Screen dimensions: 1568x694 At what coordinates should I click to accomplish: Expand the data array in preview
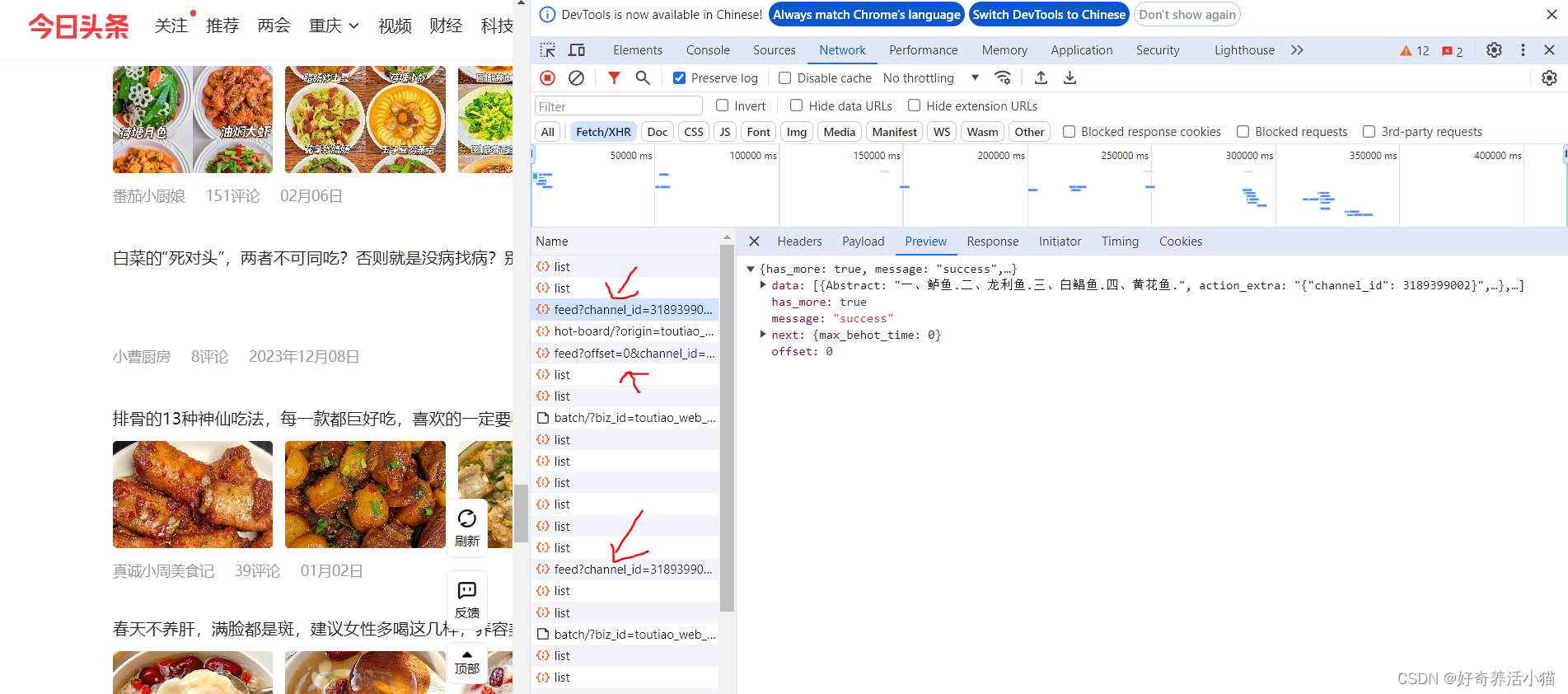tap(763, 285)
